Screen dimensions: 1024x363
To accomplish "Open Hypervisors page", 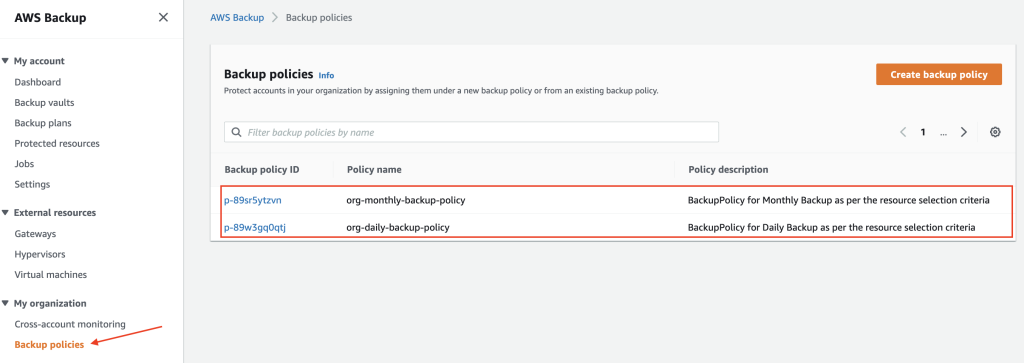I will [x=40, y=254].
